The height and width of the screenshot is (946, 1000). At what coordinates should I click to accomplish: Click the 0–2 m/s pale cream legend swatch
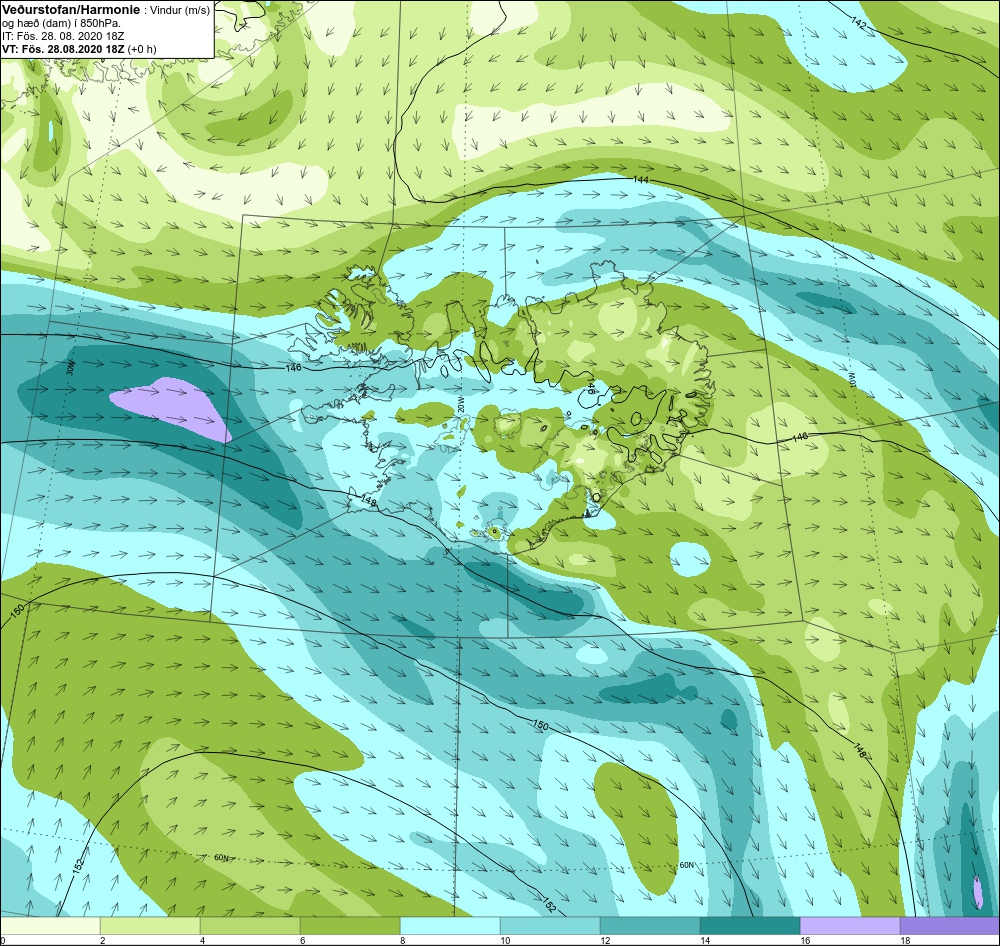tap(50, 925)
